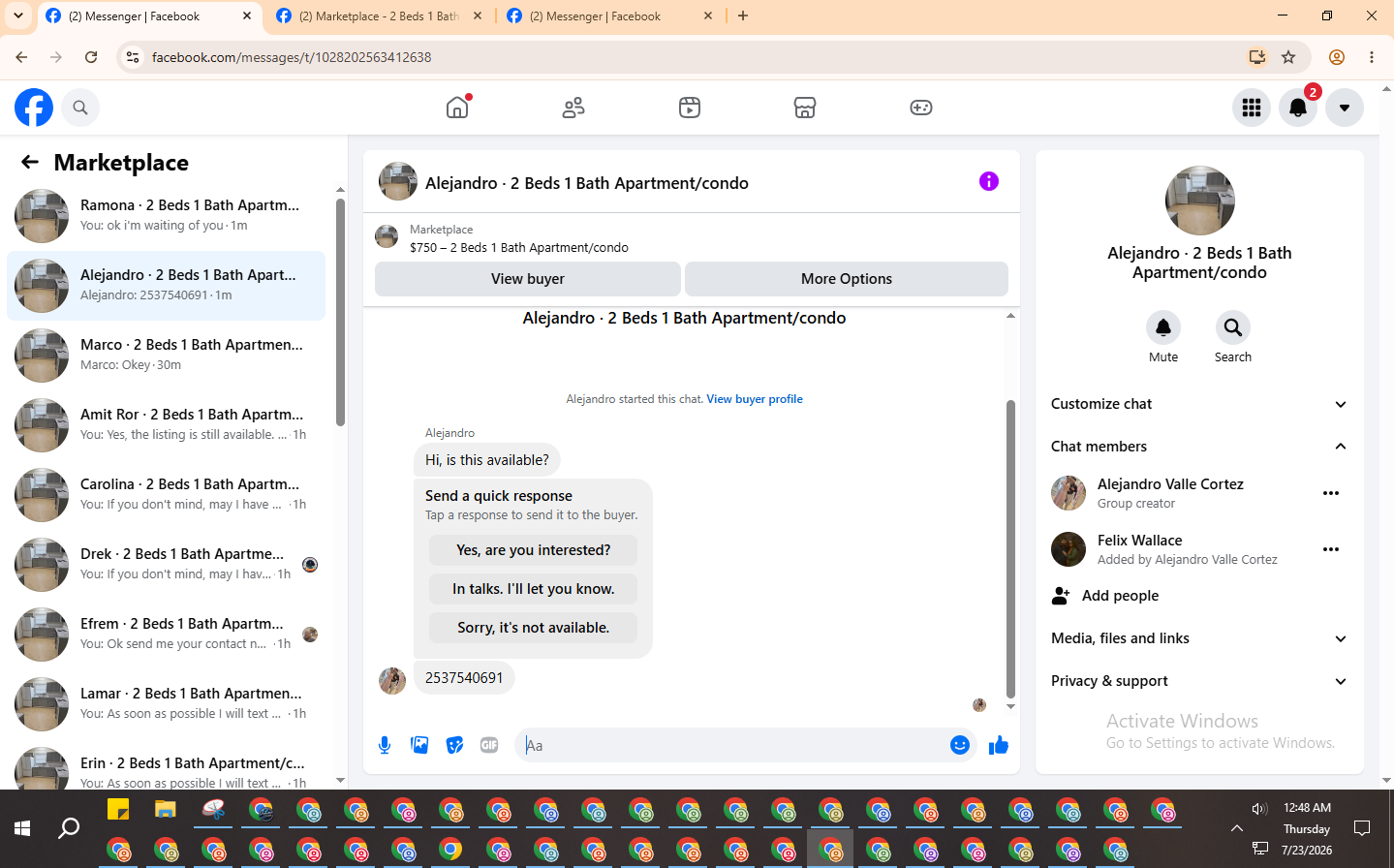Open Gaming controller icon
Screen dimensions: 1394x868
tap(921, 108)
